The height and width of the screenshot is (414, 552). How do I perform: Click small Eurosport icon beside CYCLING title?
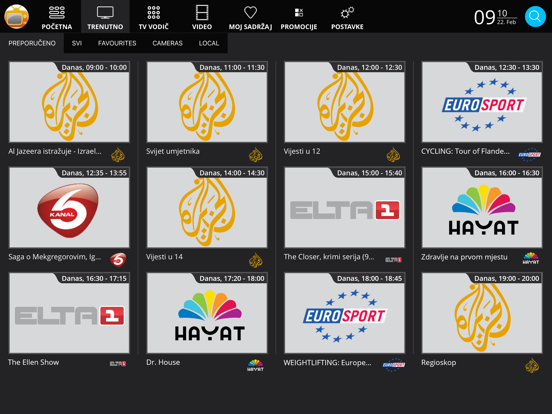[x=530, y=155]
